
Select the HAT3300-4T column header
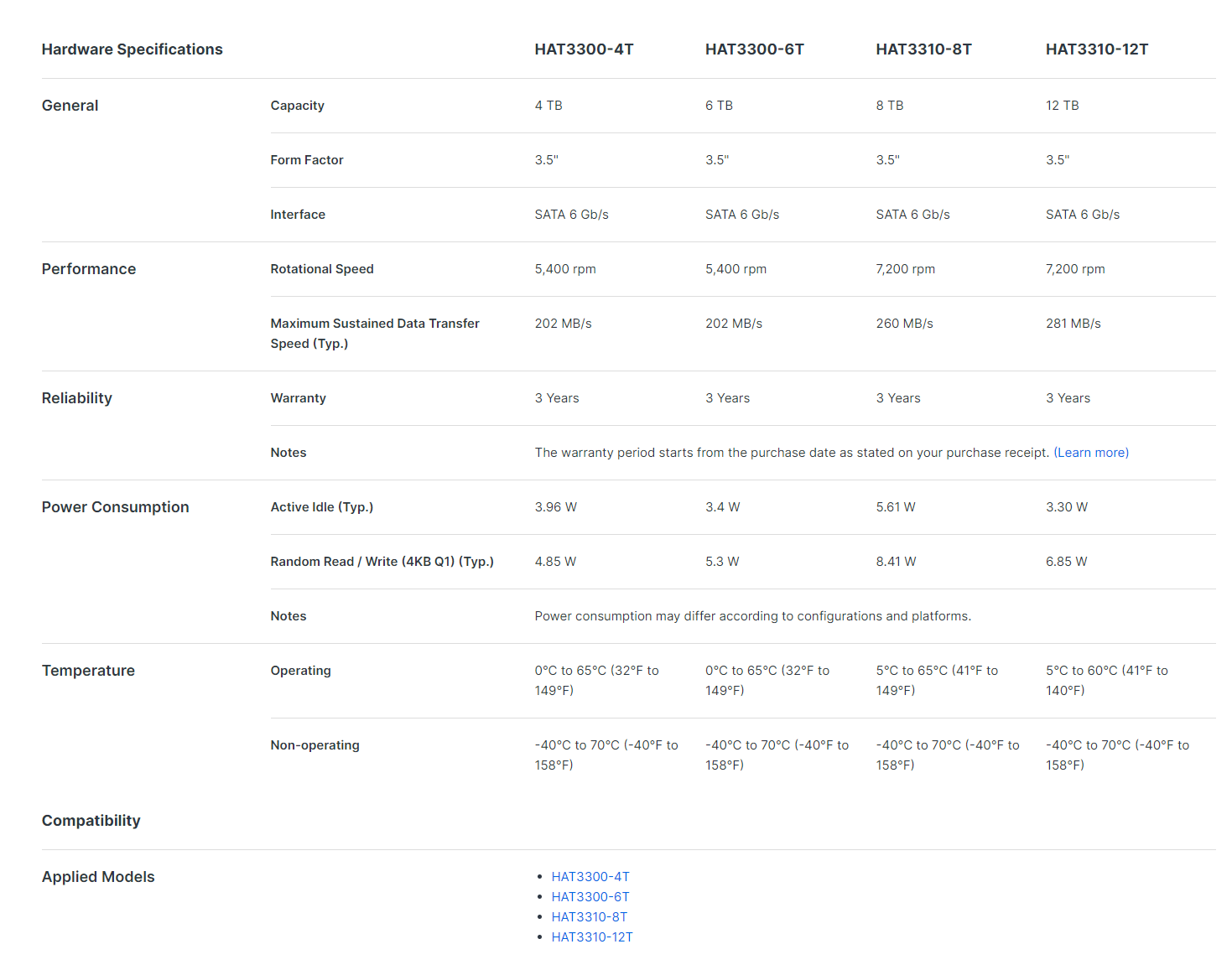coord(585,49)
